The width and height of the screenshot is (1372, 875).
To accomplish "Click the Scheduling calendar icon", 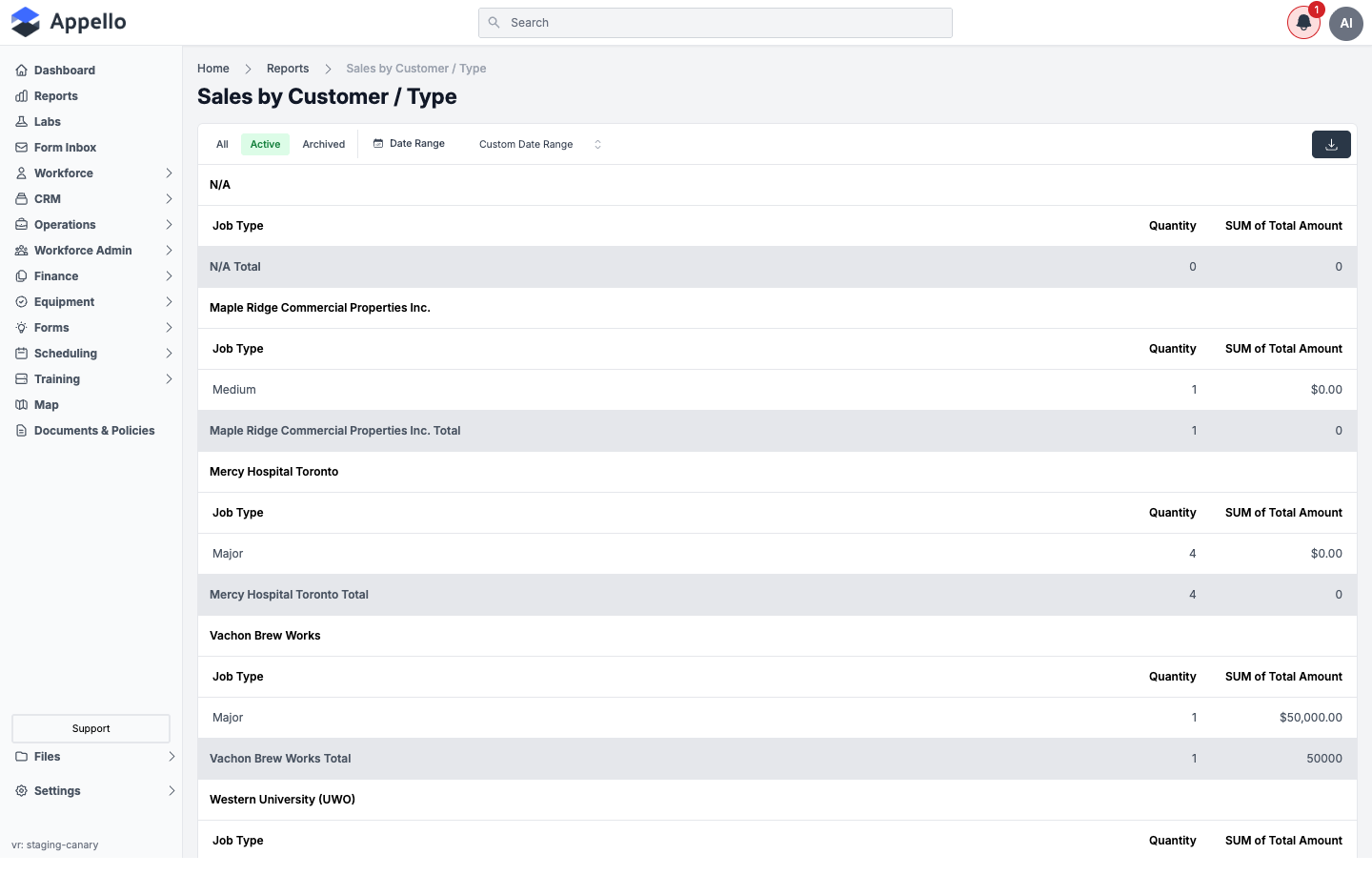I will [x=21, y=354].
